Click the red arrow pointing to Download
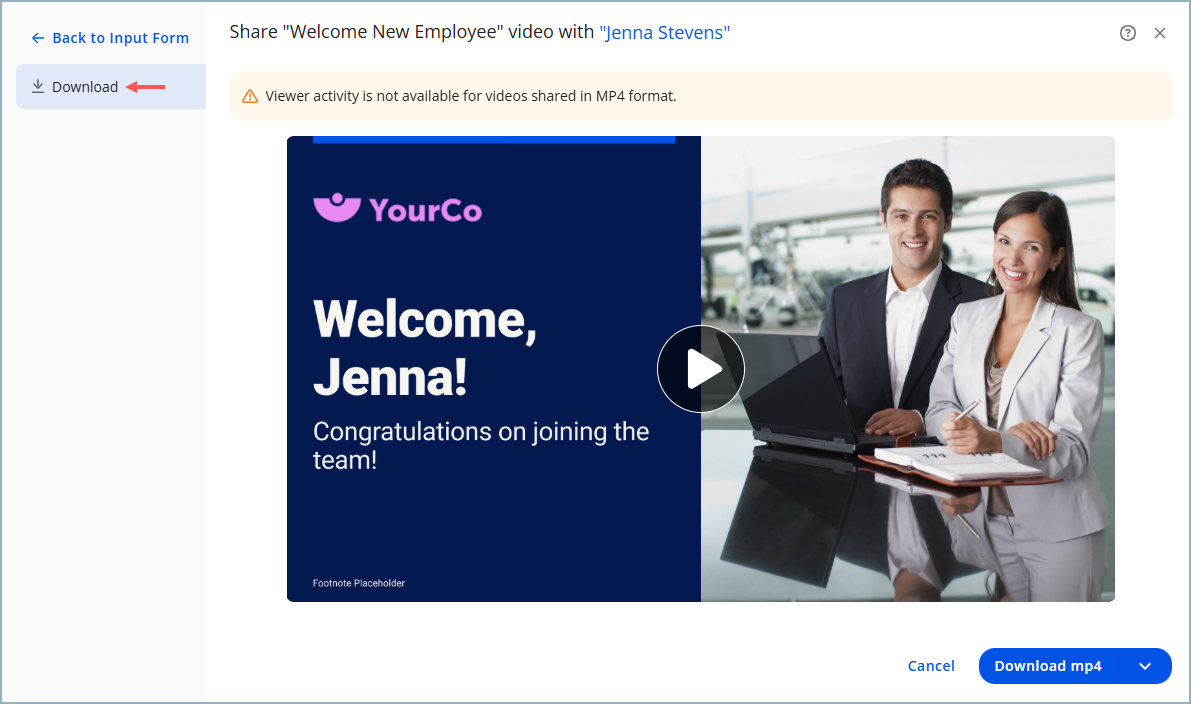The width and height of the screenshot is (1191, 704). (x=146, y=87)
